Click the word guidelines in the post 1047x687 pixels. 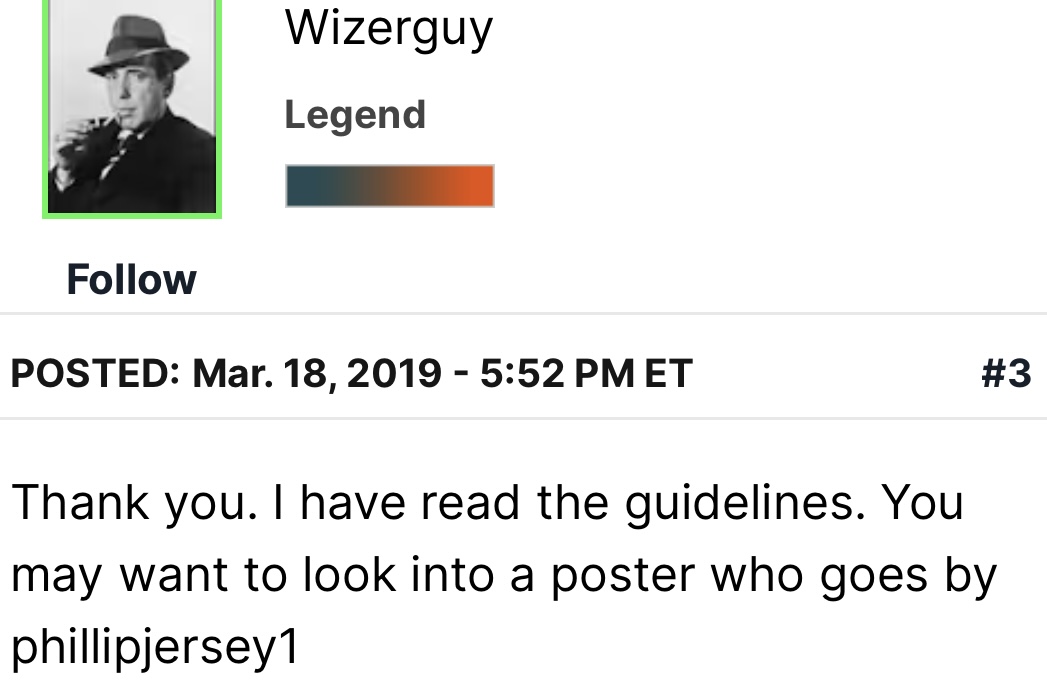pyautogui.click(x=742, y=504)
